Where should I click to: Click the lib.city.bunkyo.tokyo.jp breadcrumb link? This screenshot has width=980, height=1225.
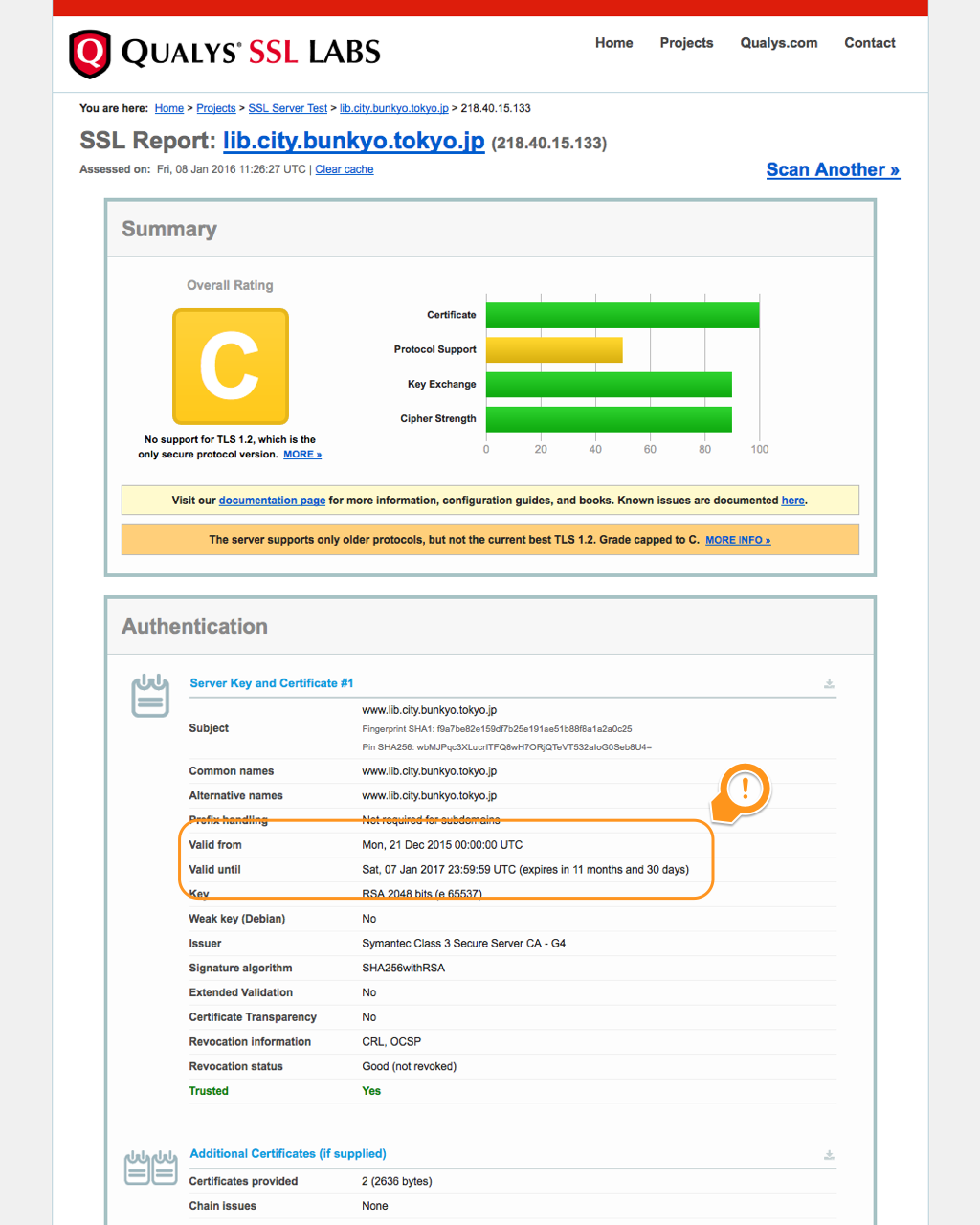pyautogui.click(x=394, y=108)
